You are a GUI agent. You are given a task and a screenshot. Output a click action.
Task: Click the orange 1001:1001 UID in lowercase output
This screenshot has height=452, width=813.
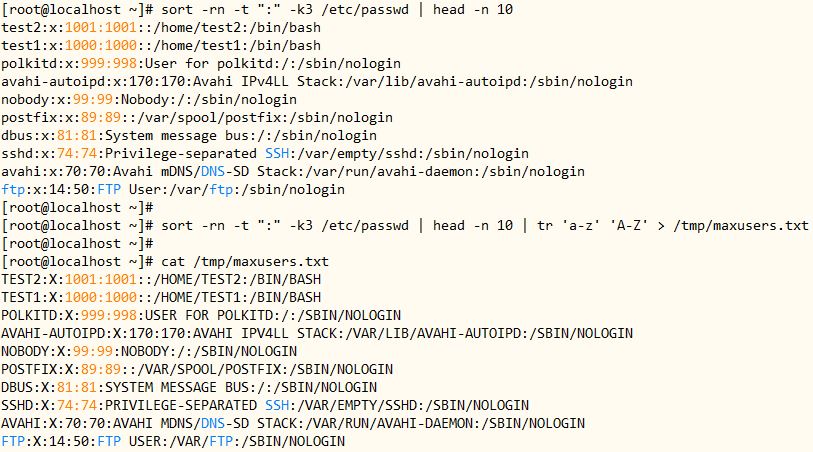[x=101, y=27]
